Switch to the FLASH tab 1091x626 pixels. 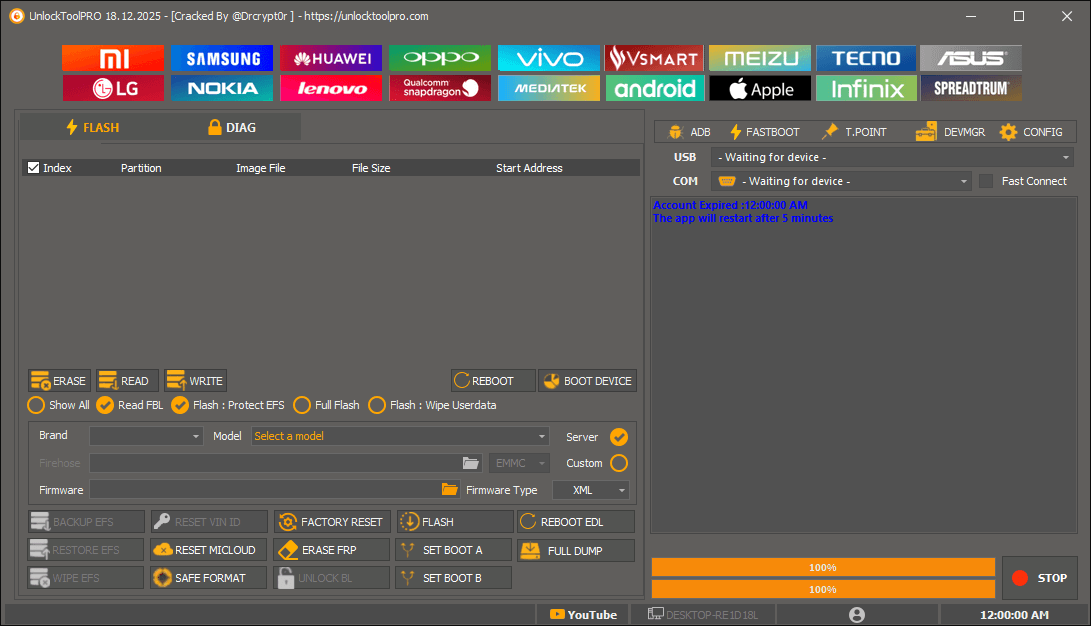click(x=93, y=127)
